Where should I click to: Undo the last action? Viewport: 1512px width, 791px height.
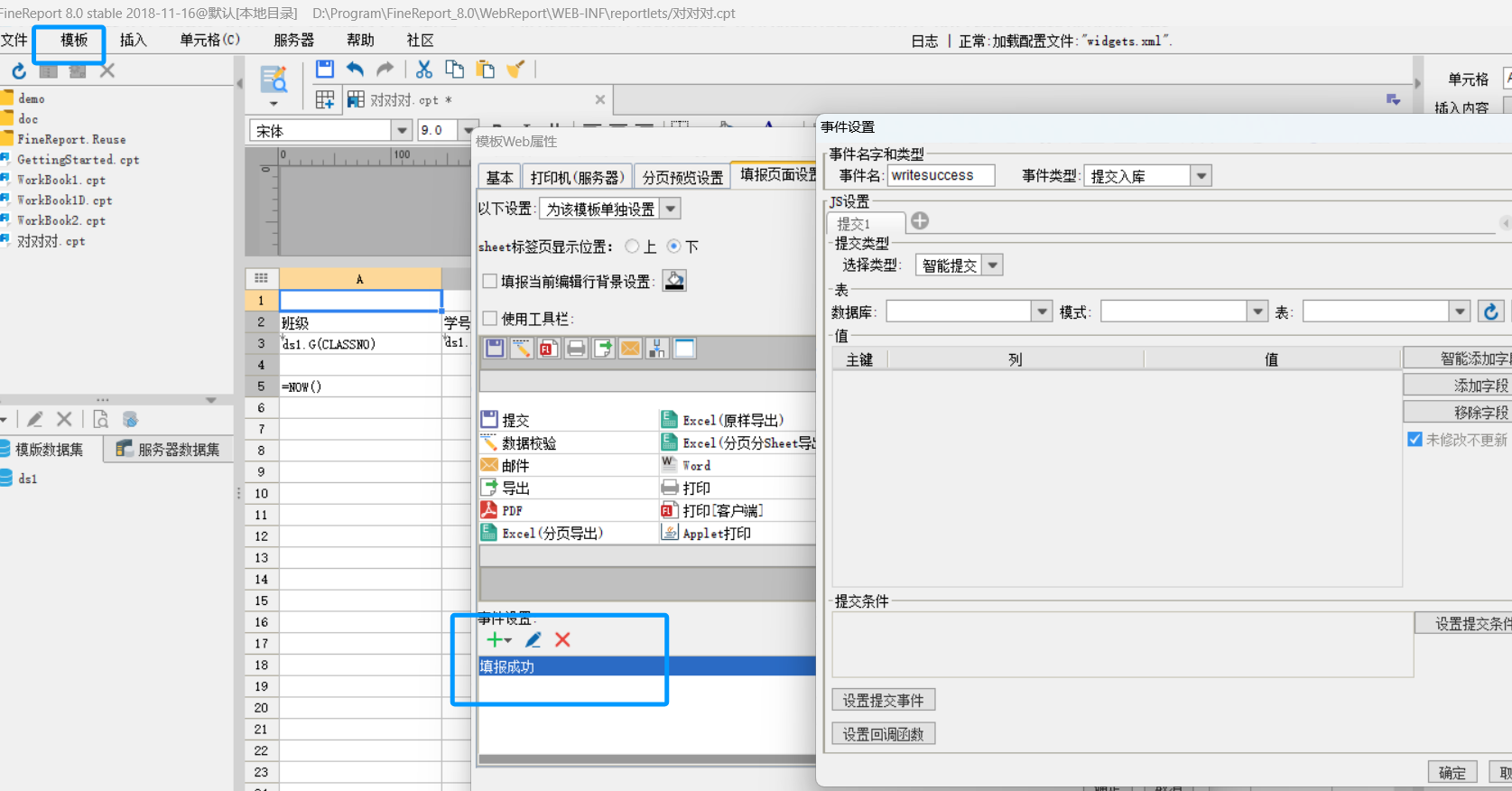356,69
